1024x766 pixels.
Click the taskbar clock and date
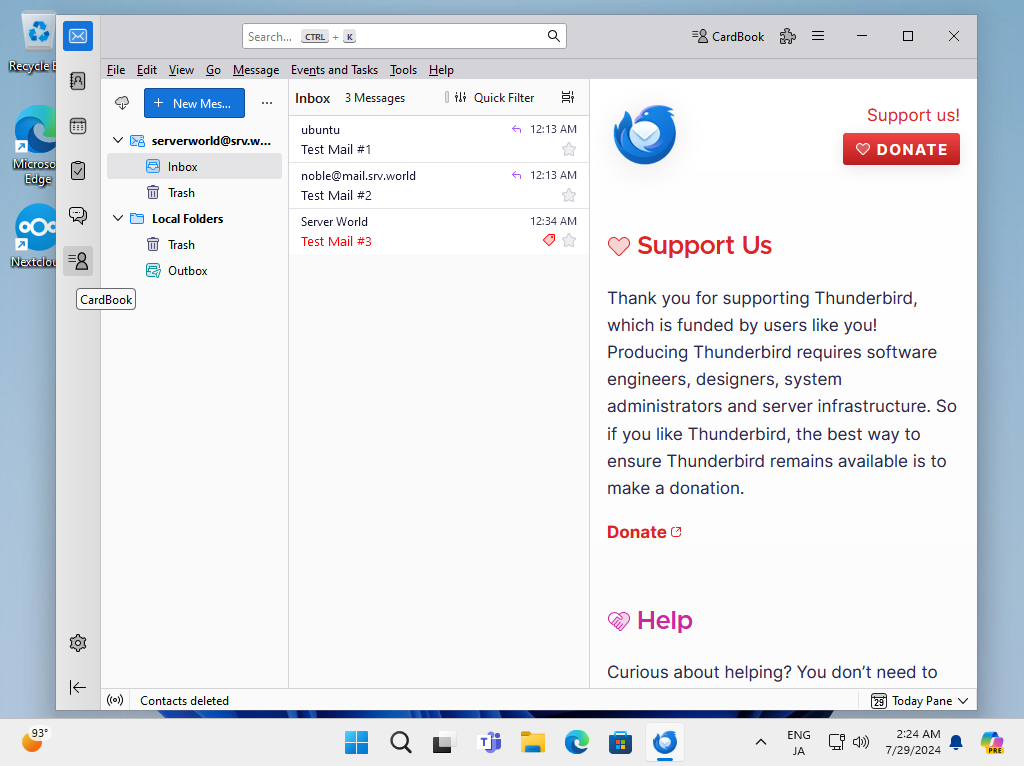point(913,742)
